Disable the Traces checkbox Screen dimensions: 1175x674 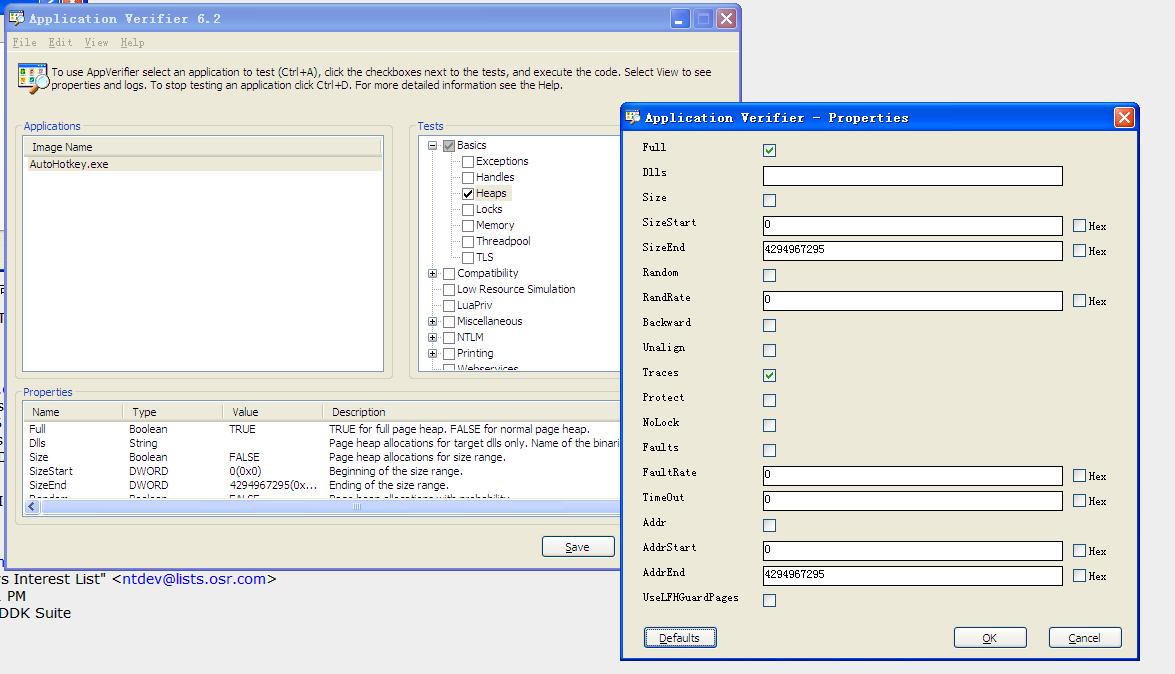click(x=769, y=375)
